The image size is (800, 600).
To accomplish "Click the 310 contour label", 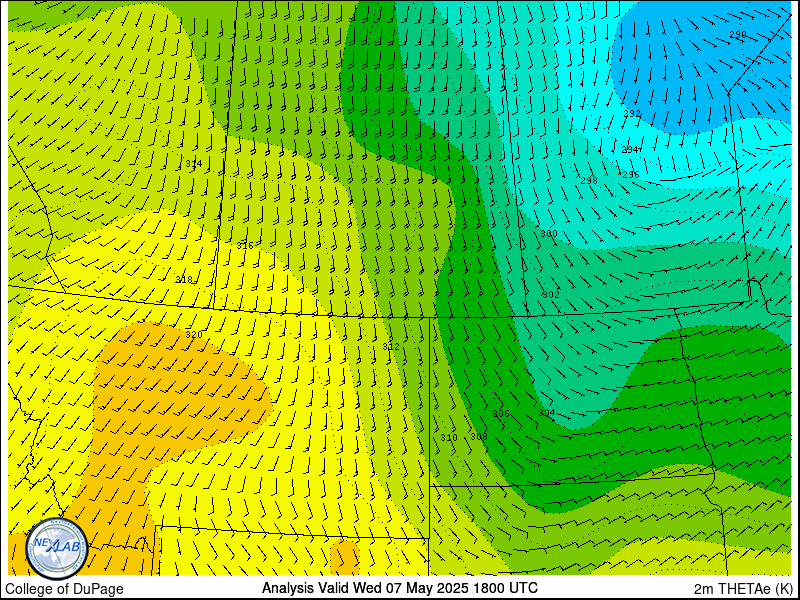I will tap(449, 437).
